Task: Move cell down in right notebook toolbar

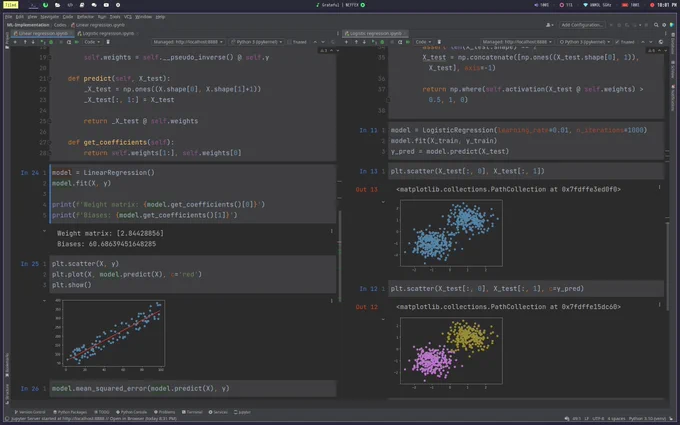Action: [x=364, y=42]
